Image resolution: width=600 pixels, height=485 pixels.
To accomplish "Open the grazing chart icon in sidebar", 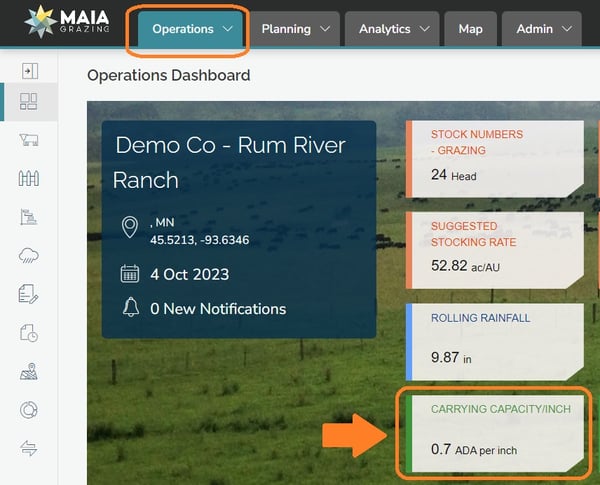I will (x=29, y=217).
